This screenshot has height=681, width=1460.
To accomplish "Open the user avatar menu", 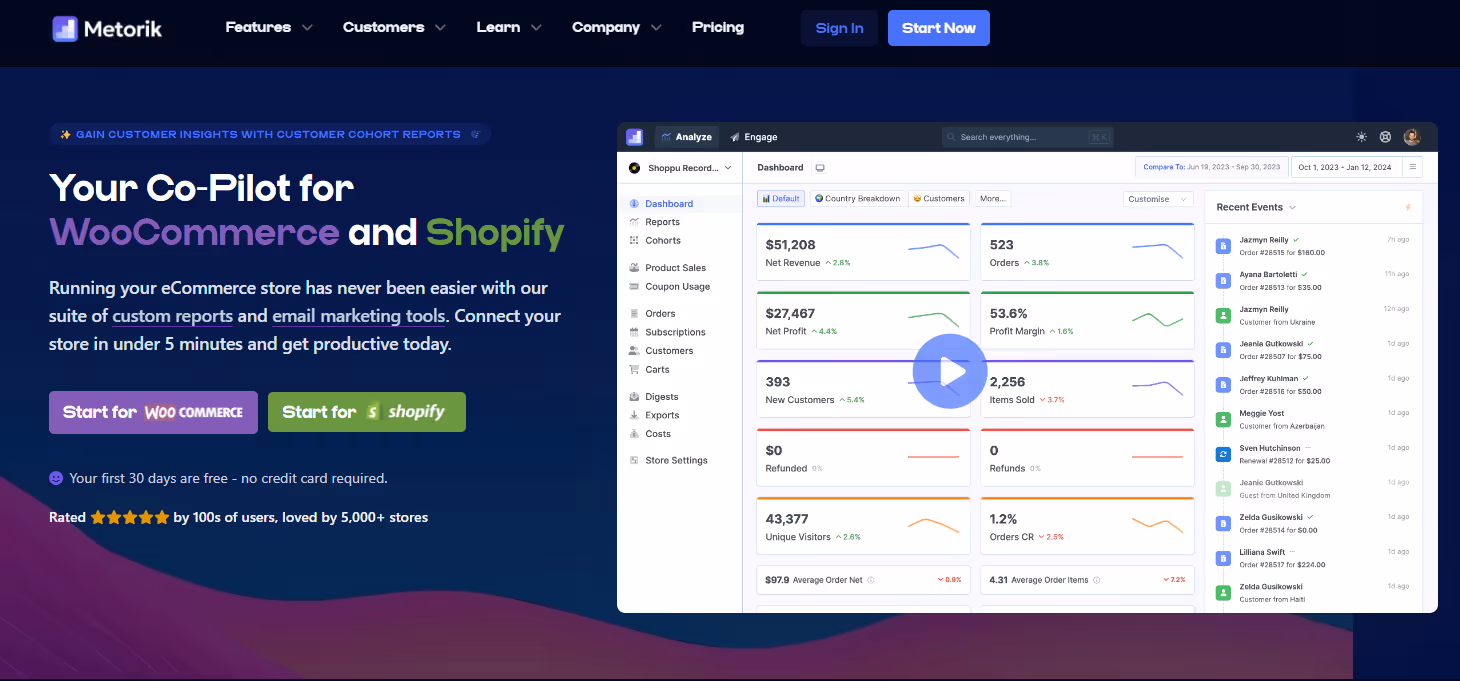I will [1411, 137].
